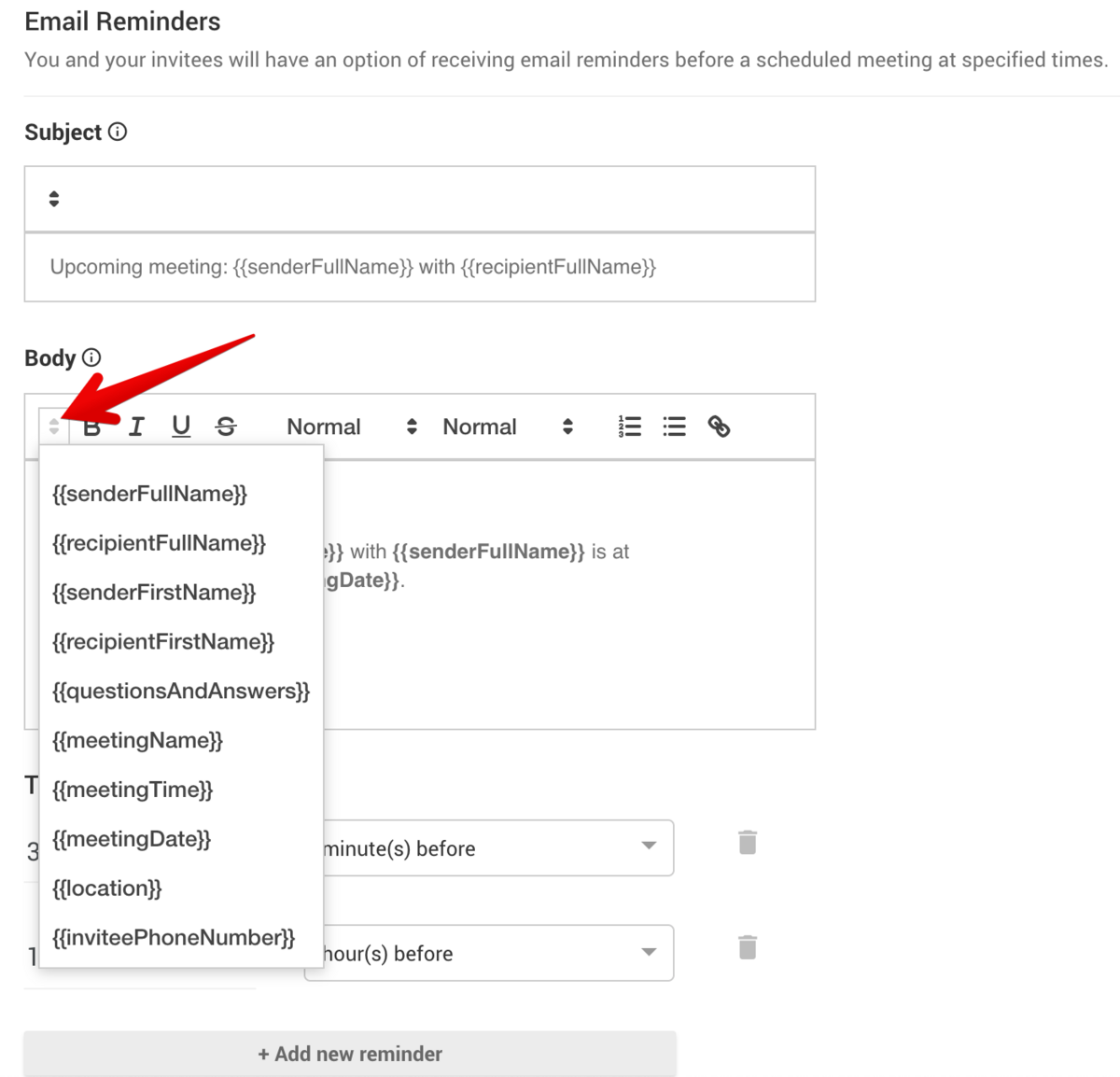Apply Strikethrough formatting in body editor
Image resolution: width=1120 pixels, height=1077 pixels.
click(x=226, y=427)
